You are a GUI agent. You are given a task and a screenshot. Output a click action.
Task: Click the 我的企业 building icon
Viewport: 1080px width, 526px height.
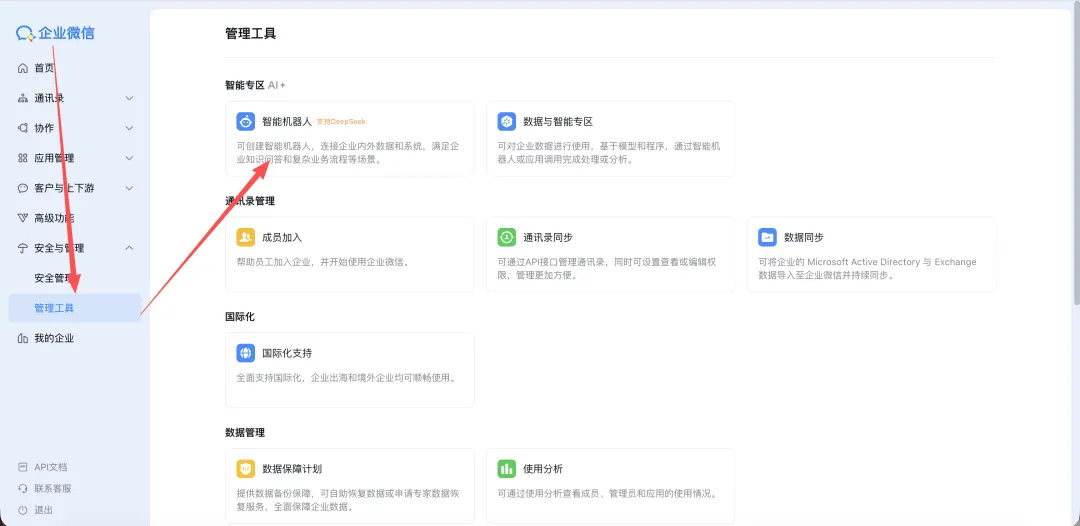[23, 339]
